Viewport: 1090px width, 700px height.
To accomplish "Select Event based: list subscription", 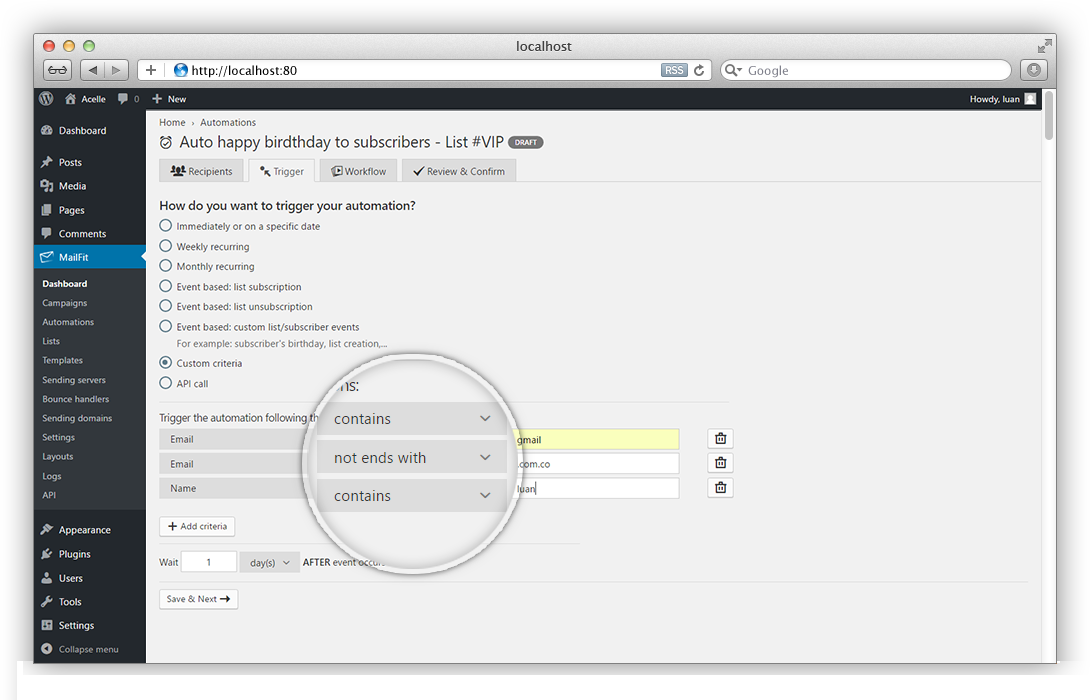I will [165, 286].
